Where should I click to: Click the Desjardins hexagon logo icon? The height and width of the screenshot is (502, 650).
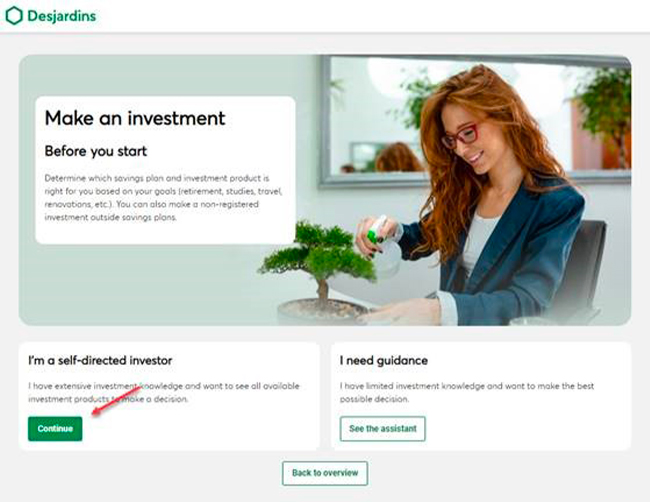pos(14,16)
